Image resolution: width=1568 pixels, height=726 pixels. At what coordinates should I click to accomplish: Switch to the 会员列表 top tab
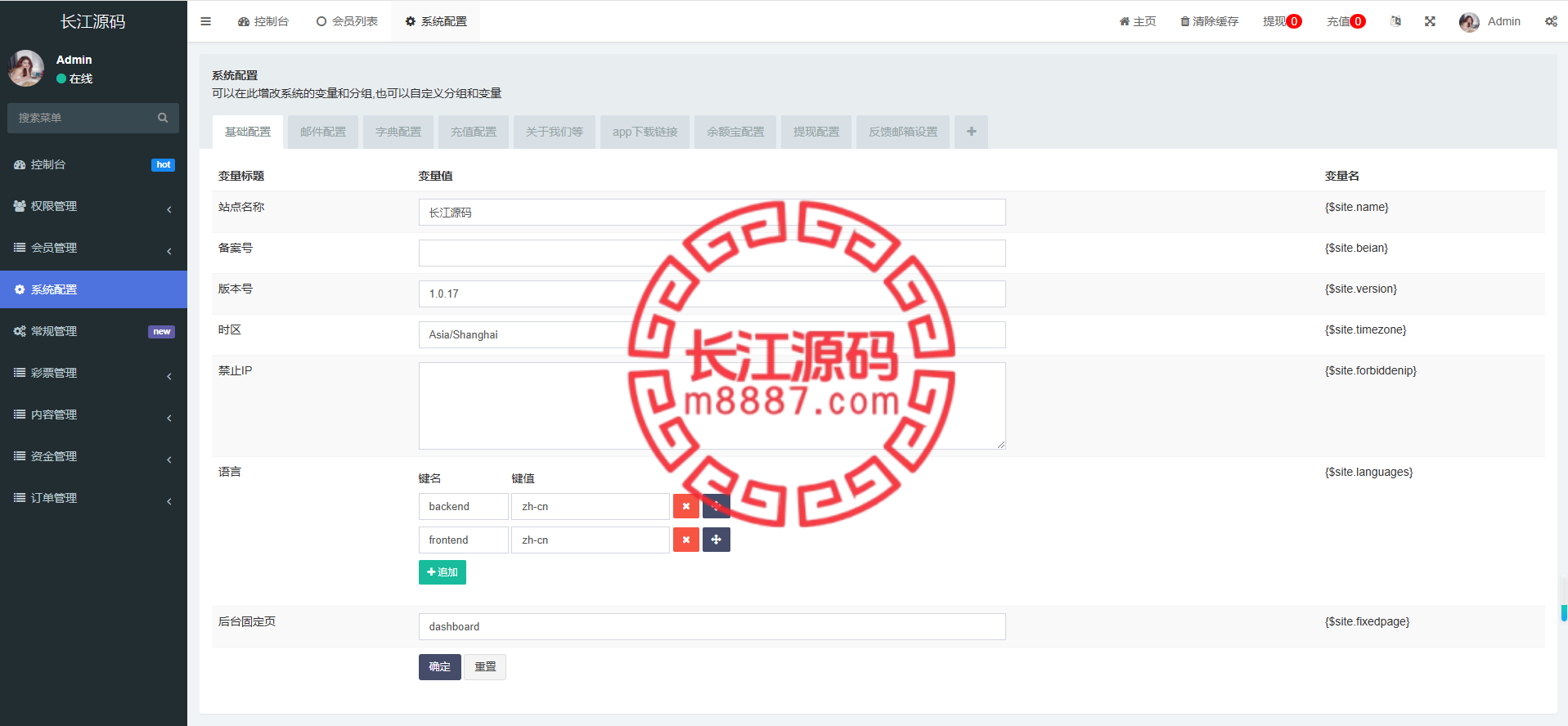(347, 21)
